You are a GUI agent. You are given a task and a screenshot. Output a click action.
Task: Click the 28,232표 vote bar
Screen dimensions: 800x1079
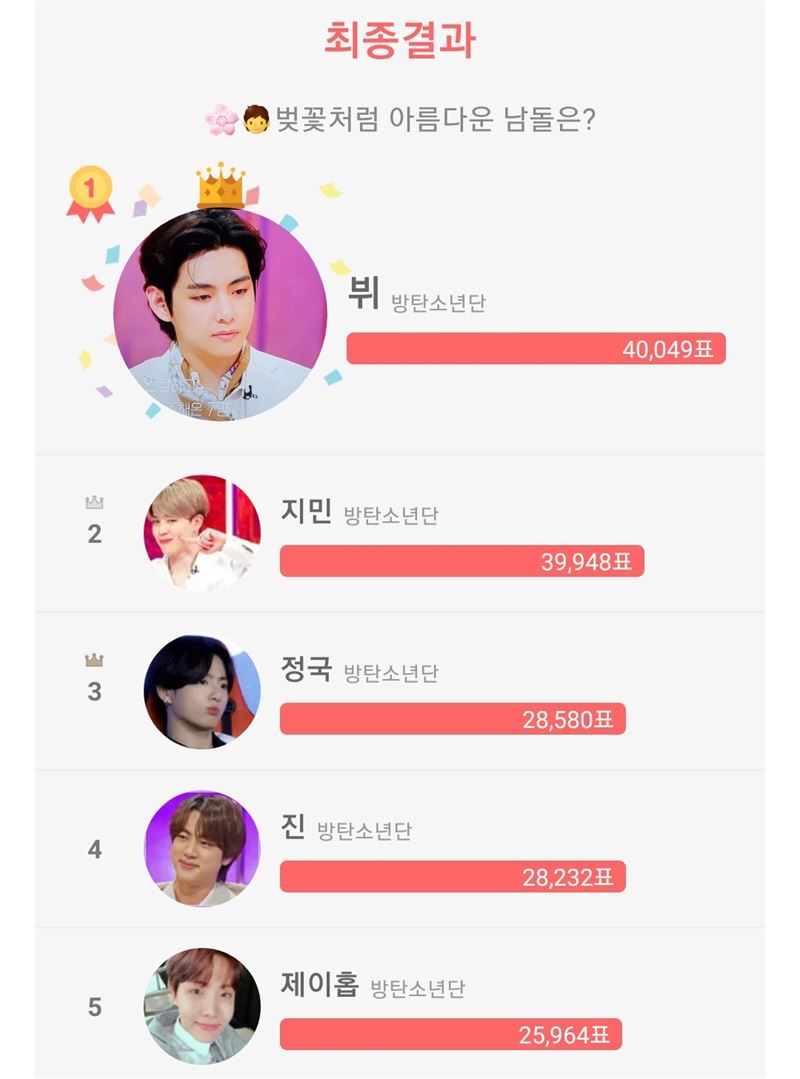453,877
